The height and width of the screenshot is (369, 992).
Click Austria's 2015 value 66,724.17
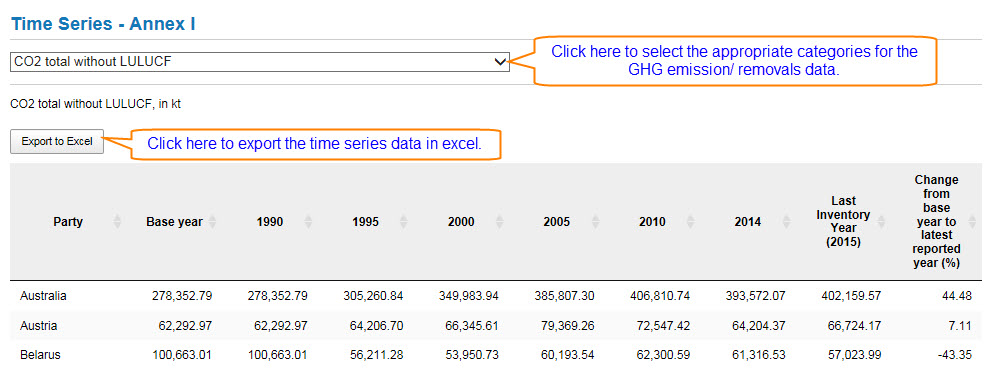(x=854, y=326)
